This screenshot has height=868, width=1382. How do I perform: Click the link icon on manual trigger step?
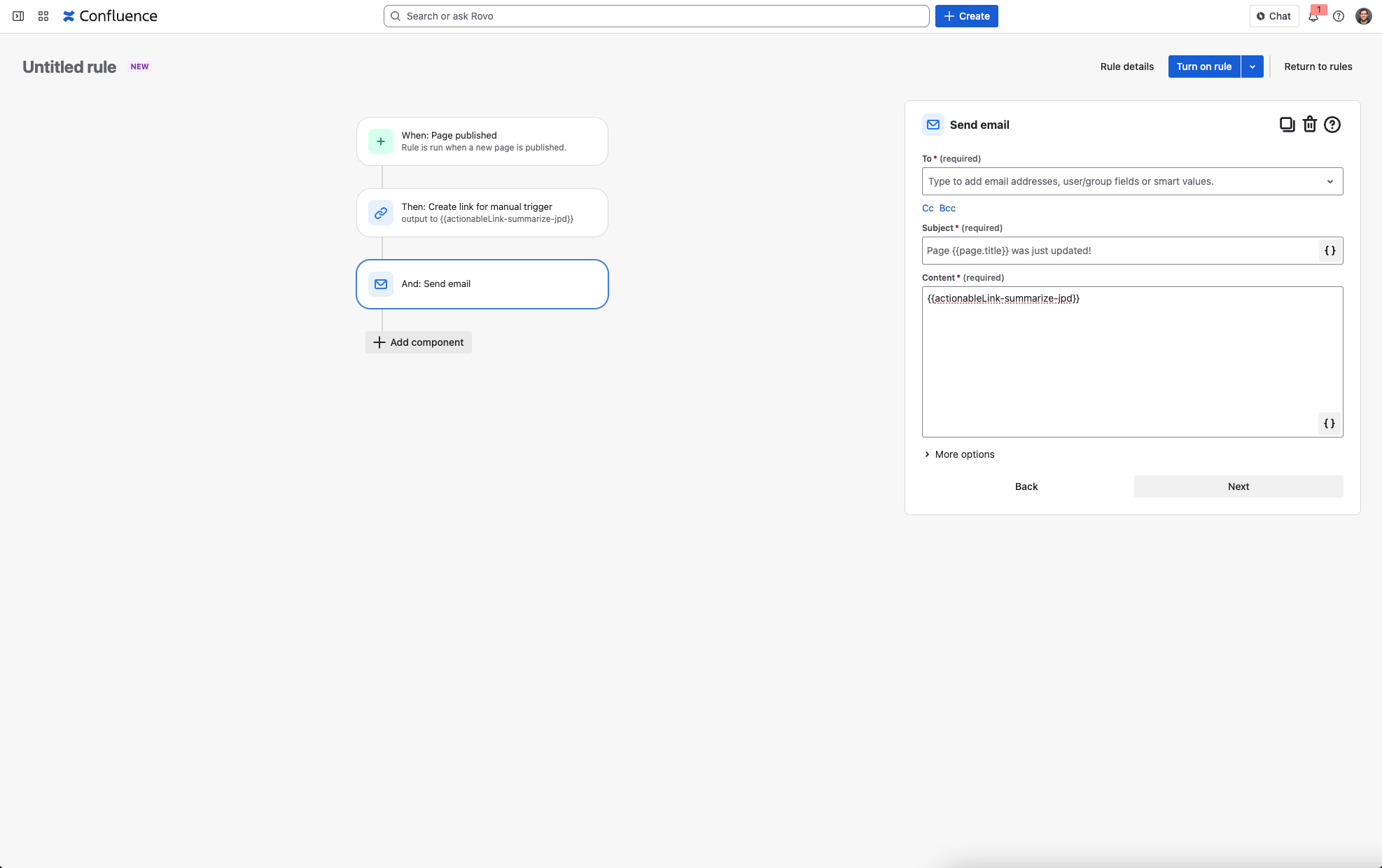tap(381, 213)
